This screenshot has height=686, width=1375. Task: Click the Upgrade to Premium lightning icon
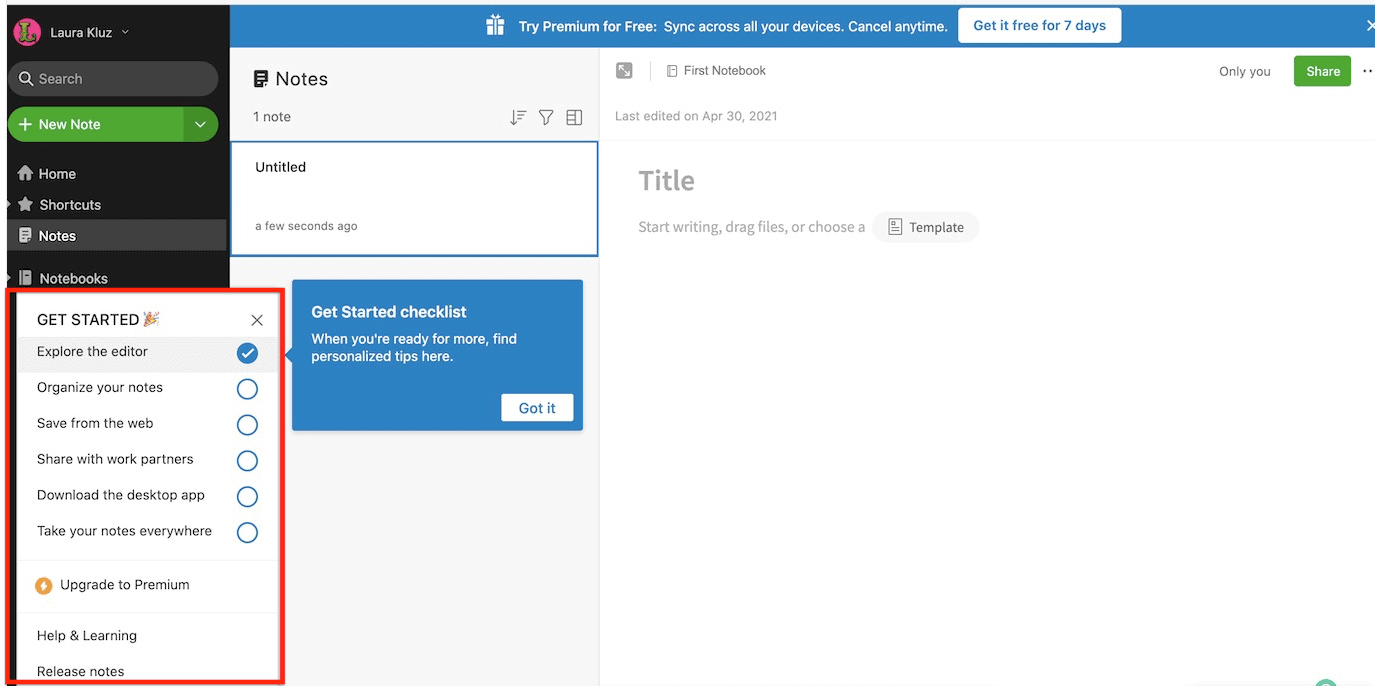(x=44, y=586)
